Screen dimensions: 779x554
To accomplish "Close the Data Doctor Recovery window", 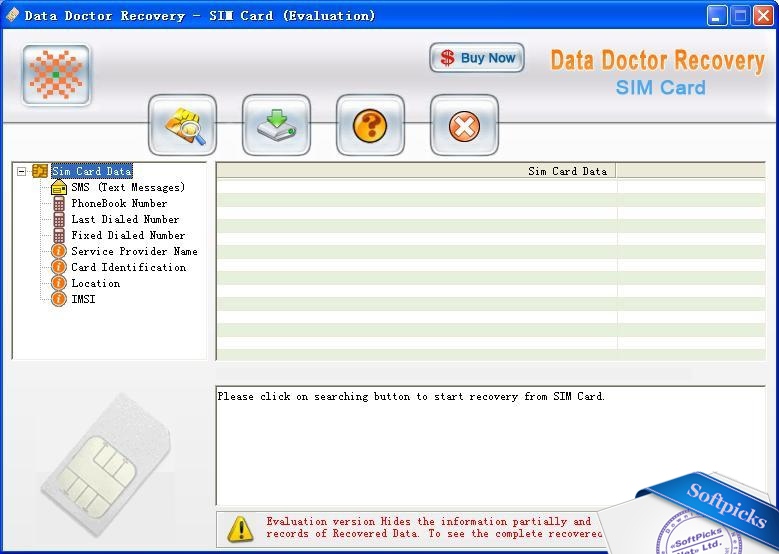I will tap(764, 15).
